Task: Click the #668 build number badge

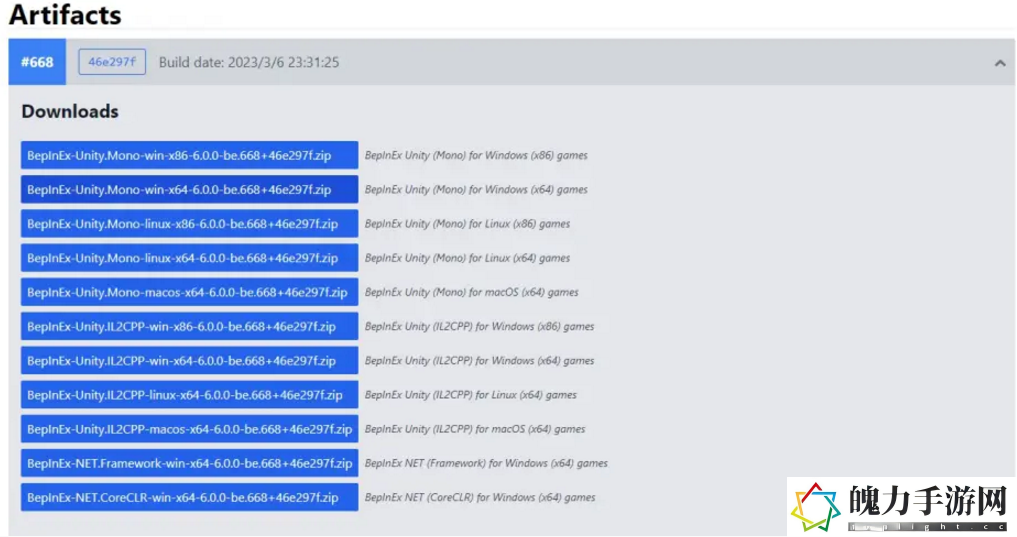Action: click(x=37, y=62)
